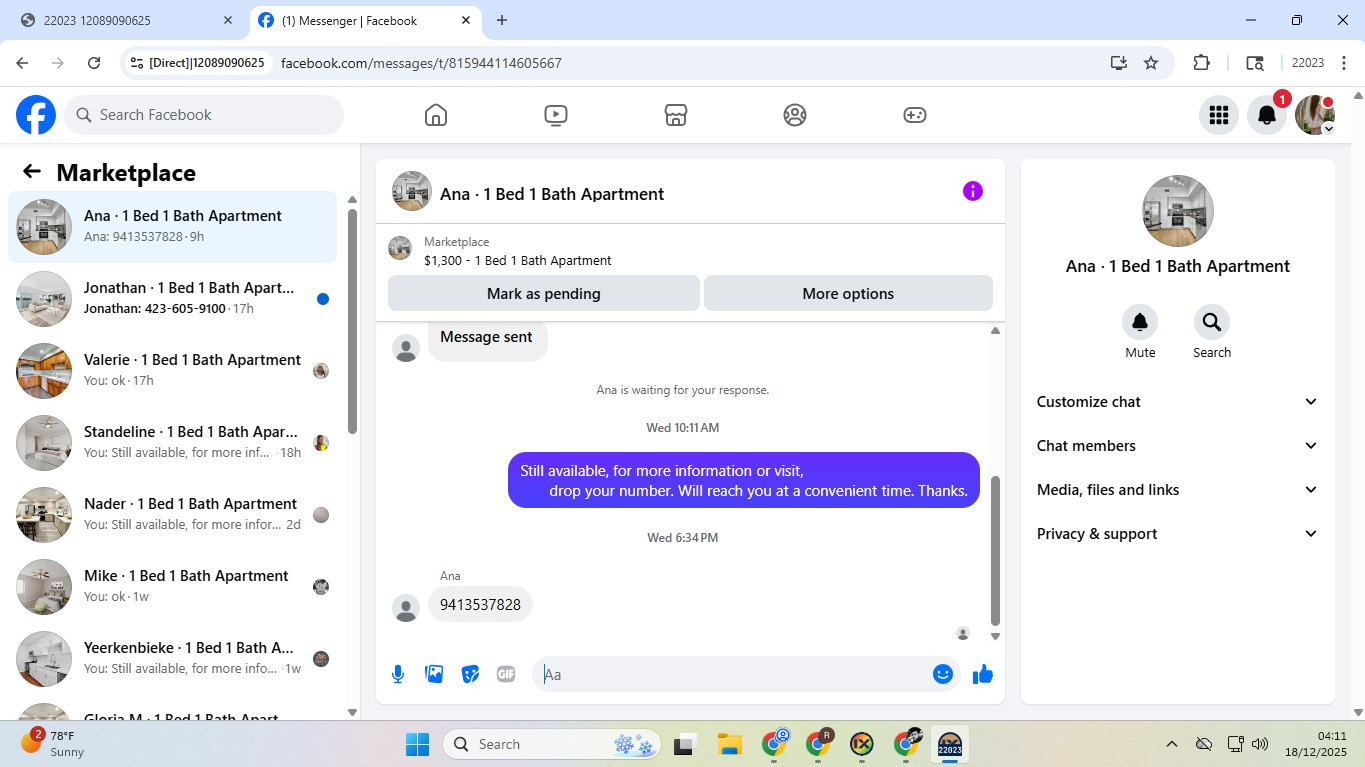This screenshot has width=1365, height=767.
Task: Send a thumbs-up like
Action: pos(983,674)
